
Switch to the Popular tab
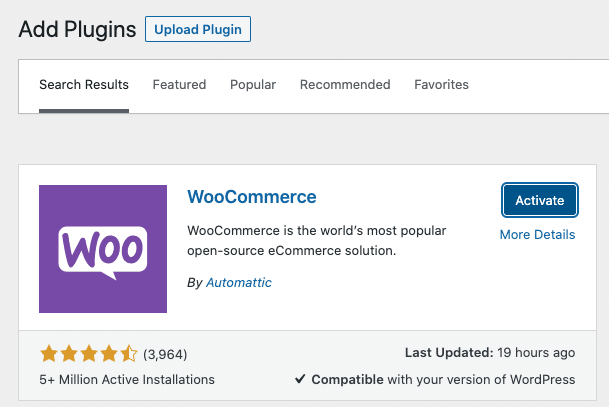(x=253, y=85)
